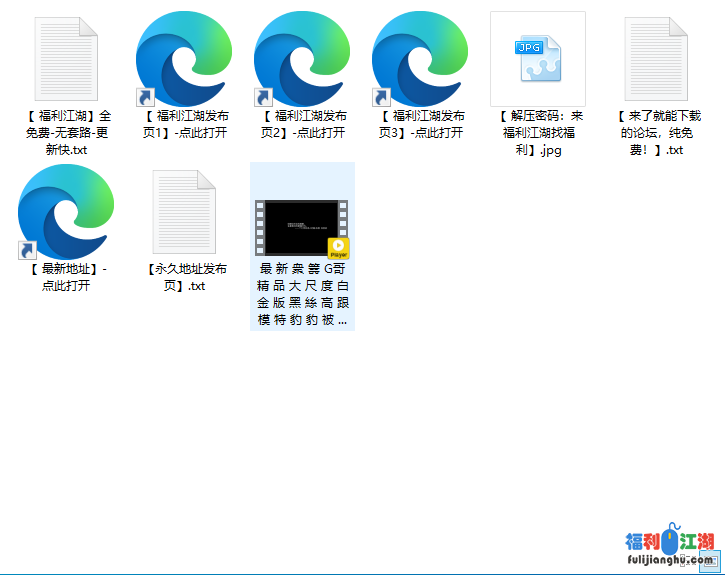This screenshot has height=575, width=725.
Task: Select the 福利江湖发布页3 -点此打开 file label
Action: pyautogui.click(x=421, y=124)
